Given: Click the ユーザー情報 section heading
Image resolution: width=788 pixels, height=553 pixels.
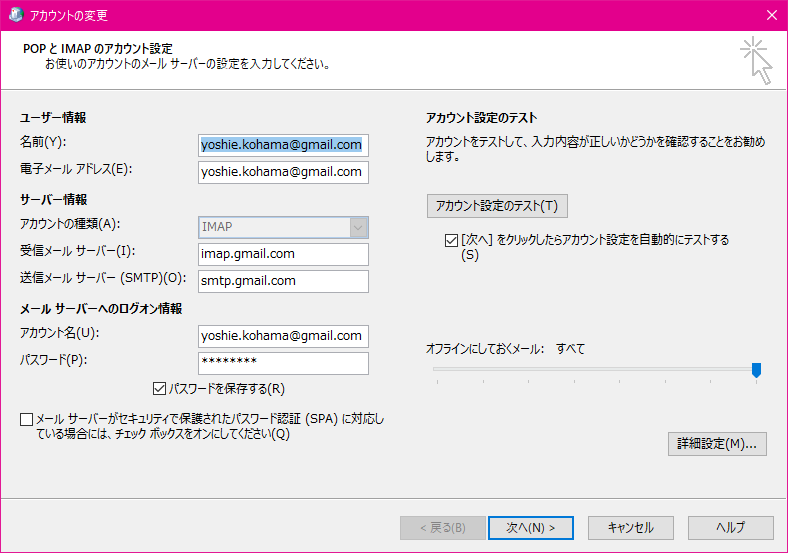Looking at the screenshot, I should point(53,118).
